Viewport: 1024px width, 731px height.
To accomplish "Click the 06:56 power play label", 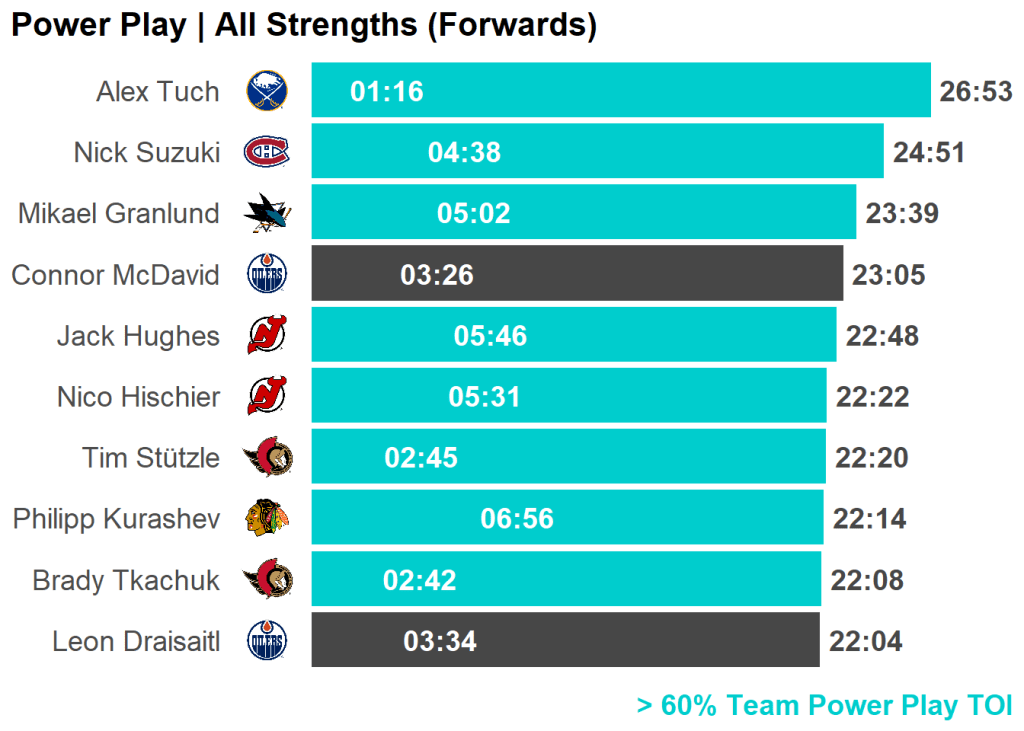I will coord(517,519).
